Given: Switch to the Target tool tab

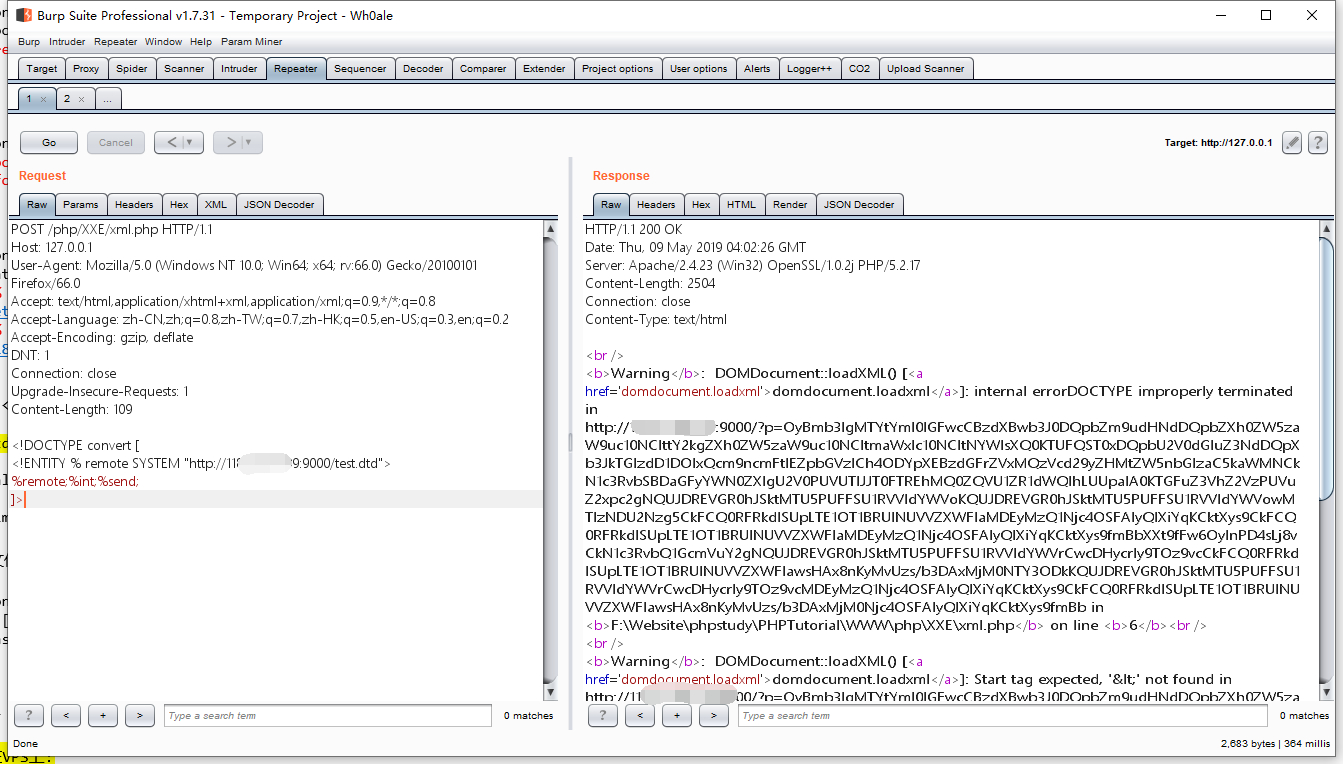Looking at the screenshot, I should coord(42,69).
